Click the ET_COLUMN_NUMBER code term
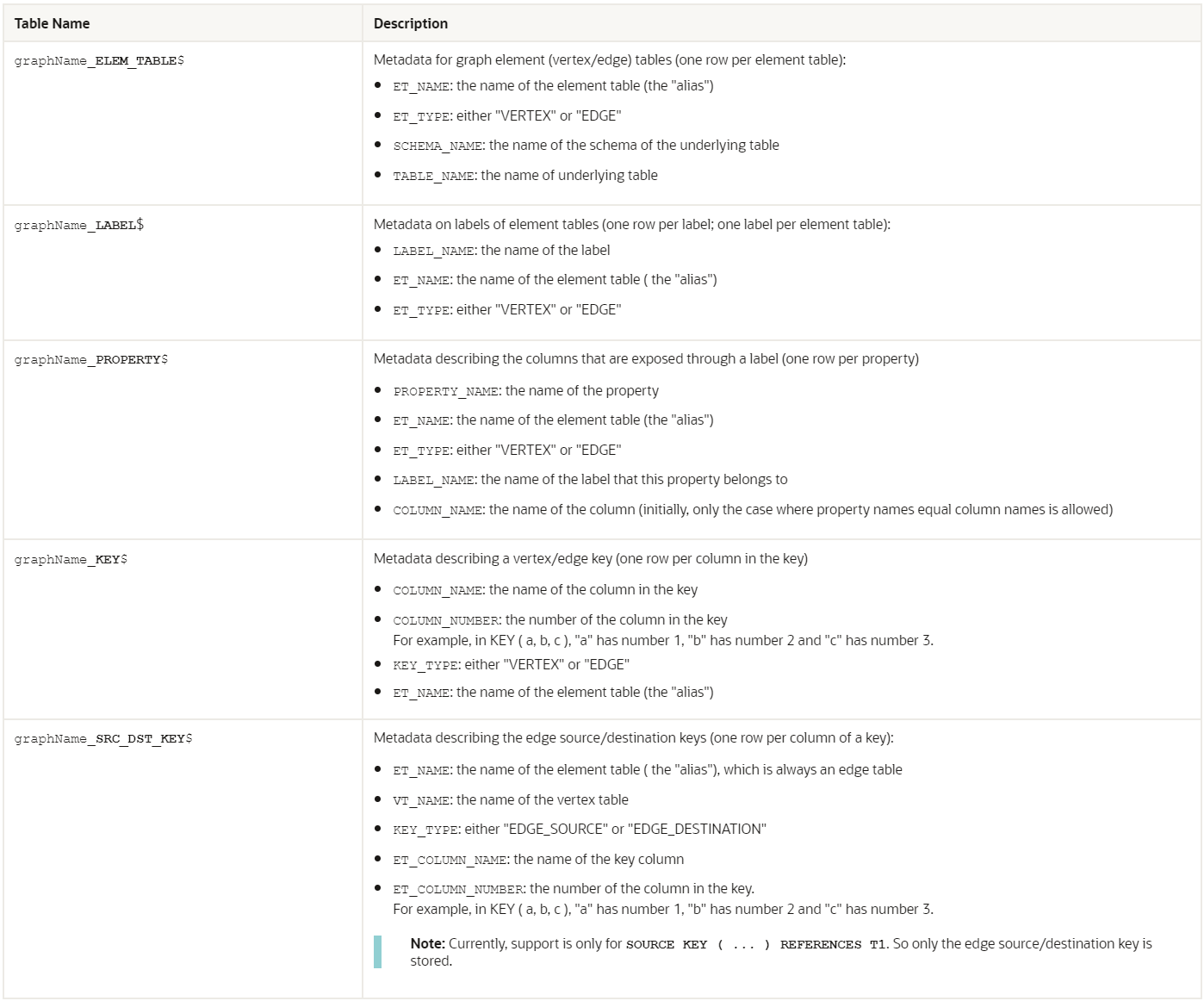 pyautogui.click(x=457, y=889)
